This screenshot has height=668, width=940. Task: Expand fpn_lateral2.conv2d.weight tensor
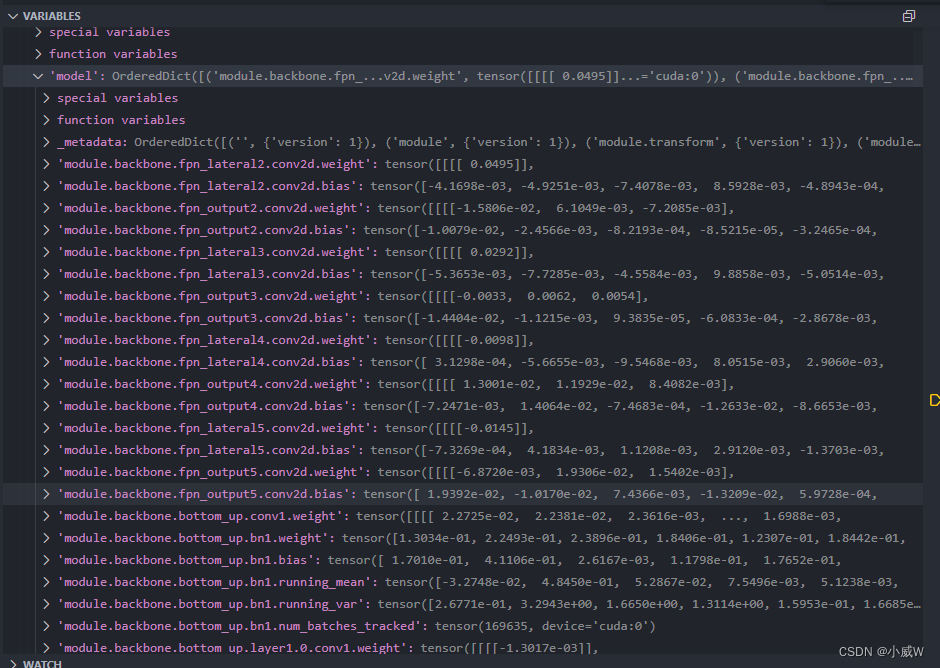tap(46, 164)
